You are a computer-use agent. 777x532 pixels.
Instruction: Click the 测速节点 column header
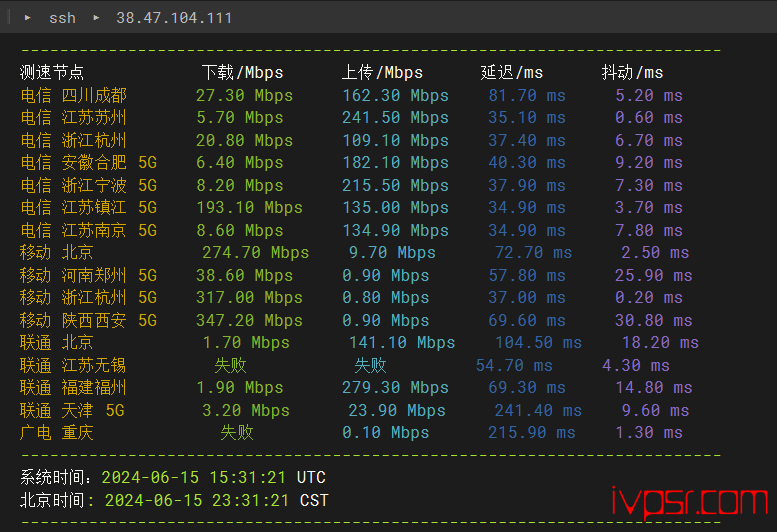click(x=52, y=72)
